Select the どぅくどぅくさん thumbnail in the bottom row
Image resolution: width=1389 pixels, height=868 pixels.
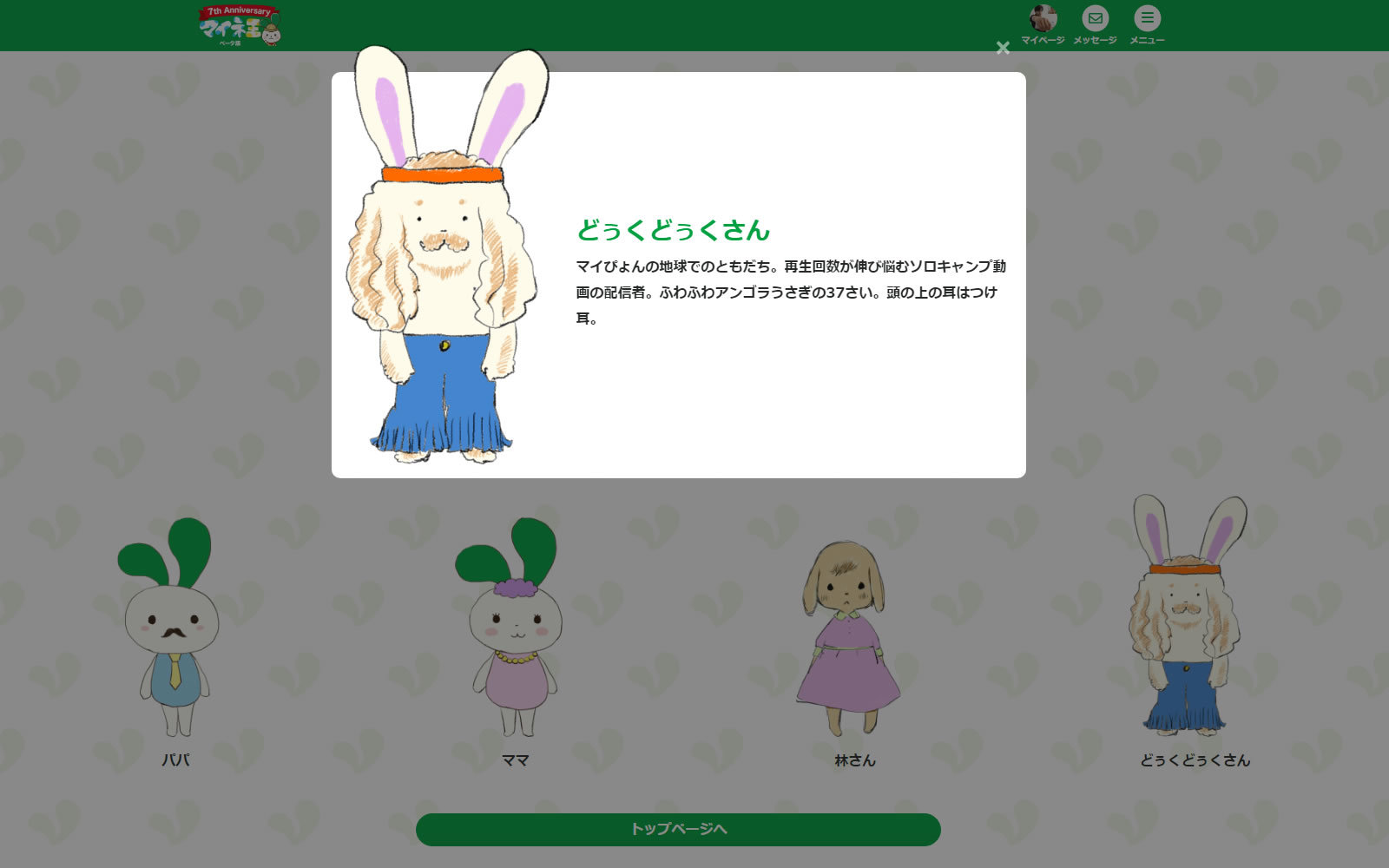tap(1188, 615)
